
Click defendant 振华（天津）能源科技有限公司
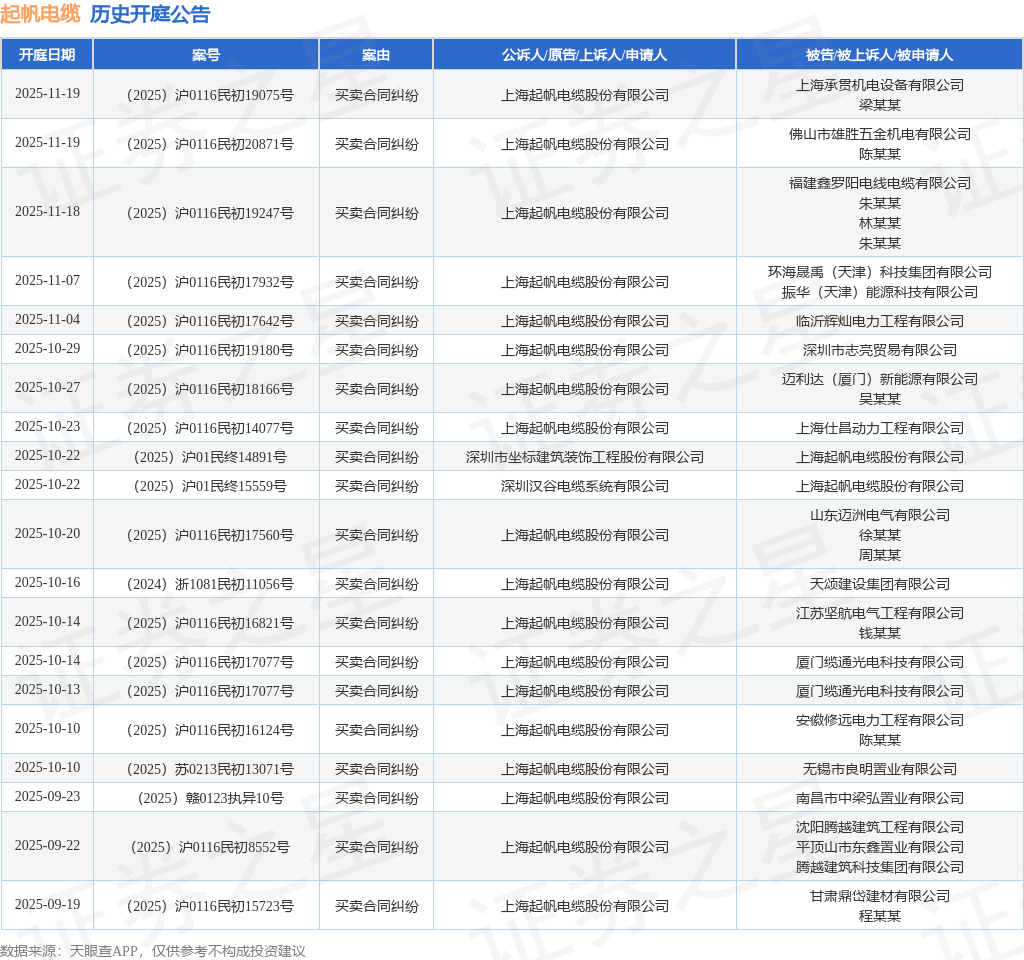click(x=880, y=293)
